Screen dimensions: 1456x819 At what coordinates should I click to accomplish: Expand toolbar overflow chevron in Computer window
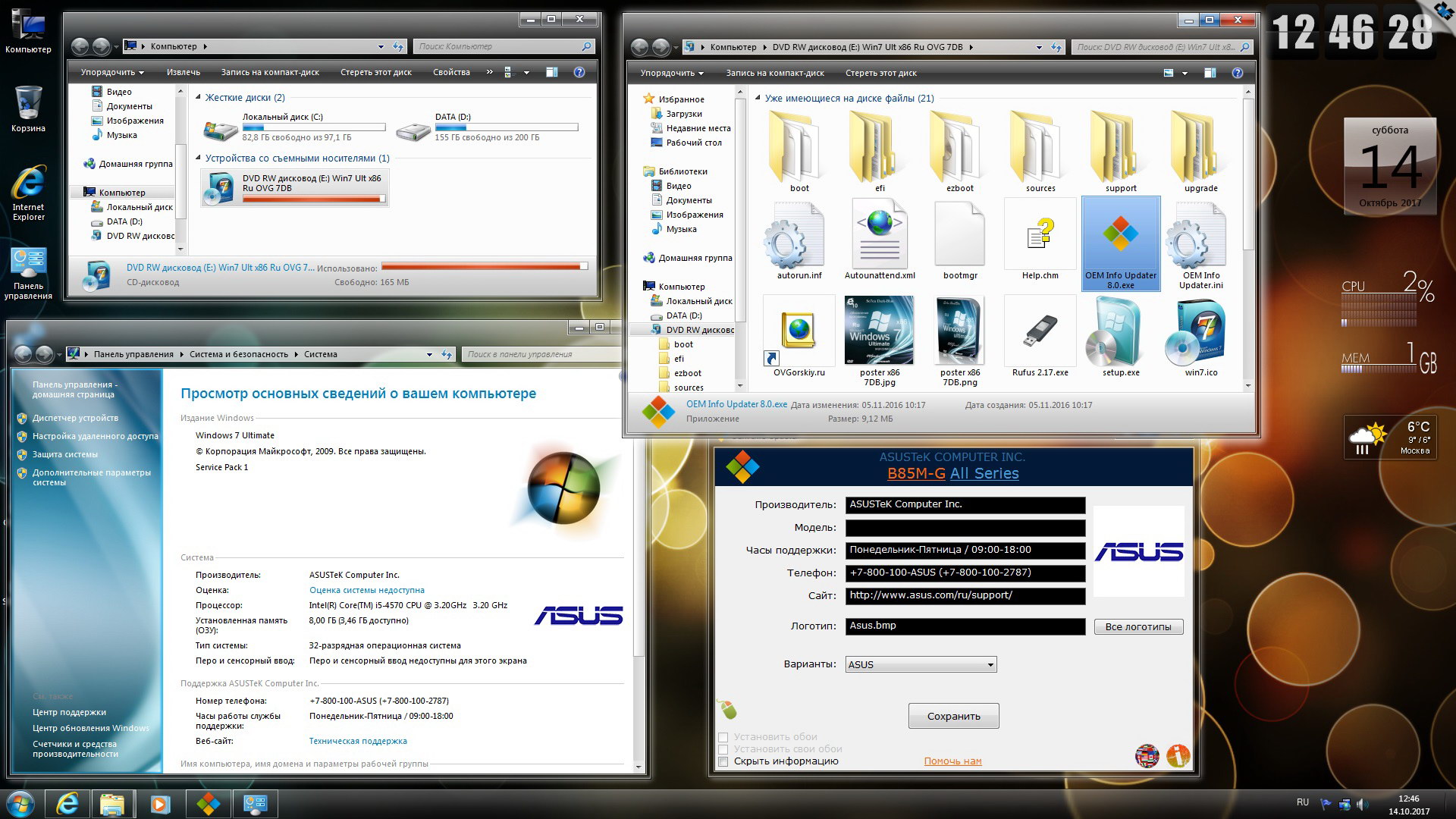(489, 72)
